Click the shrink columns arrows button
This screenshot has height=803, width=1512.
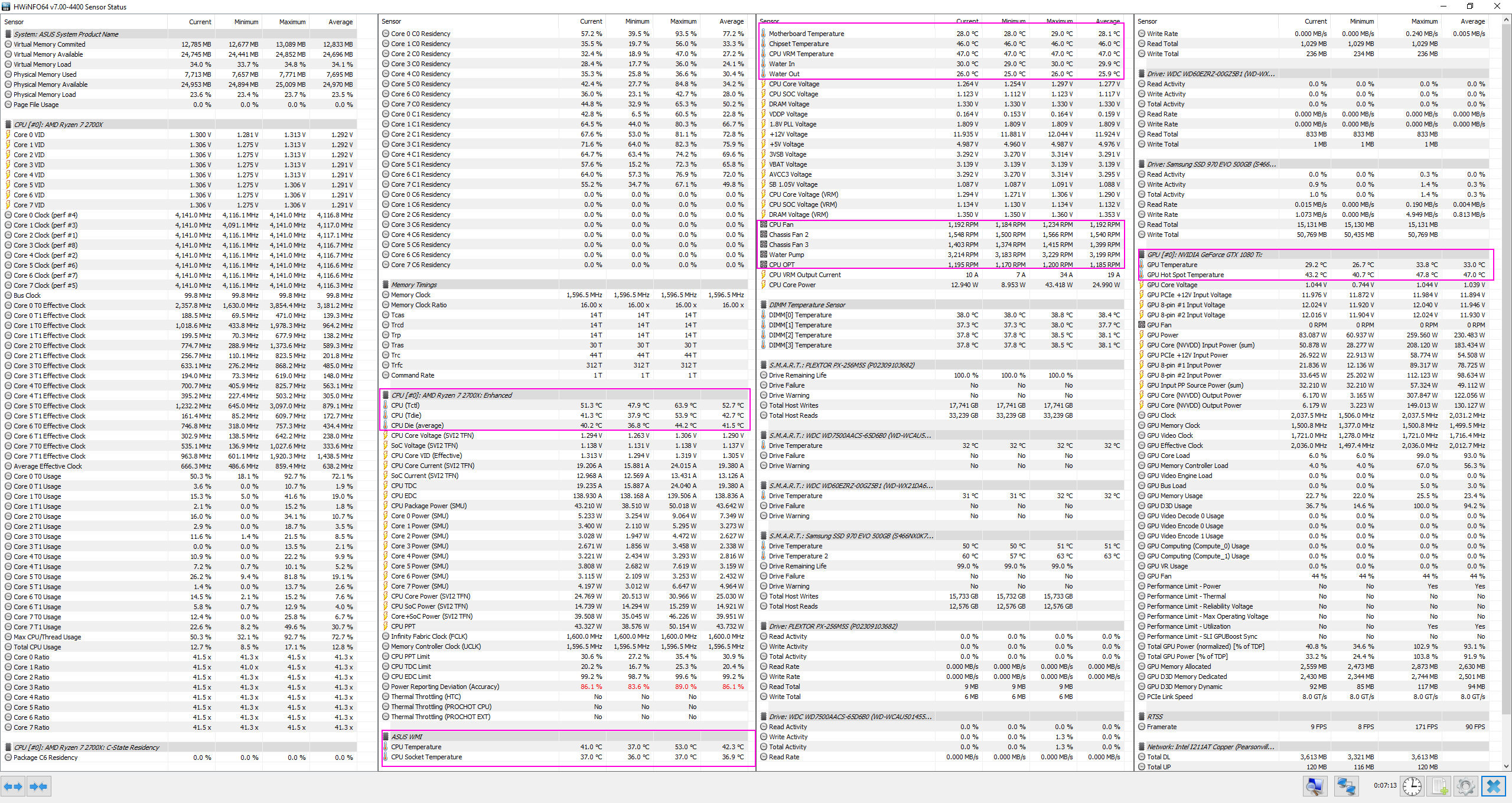[38, 786]
